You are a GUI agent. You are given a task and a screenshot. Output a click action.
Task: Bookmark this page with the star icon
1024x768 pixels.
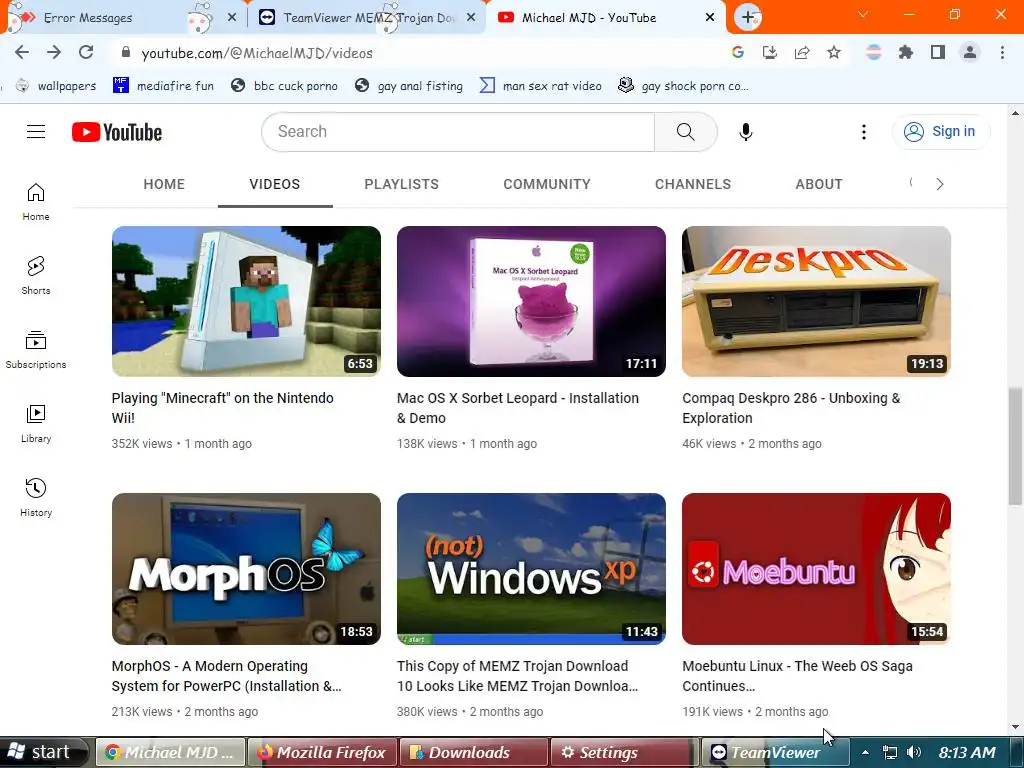point(834,52)
